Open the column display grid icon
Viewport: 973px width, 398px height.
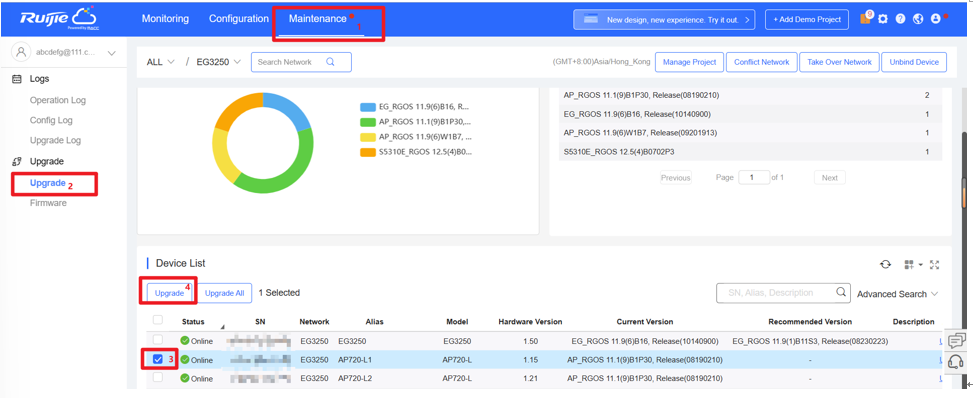click(909, 265)
